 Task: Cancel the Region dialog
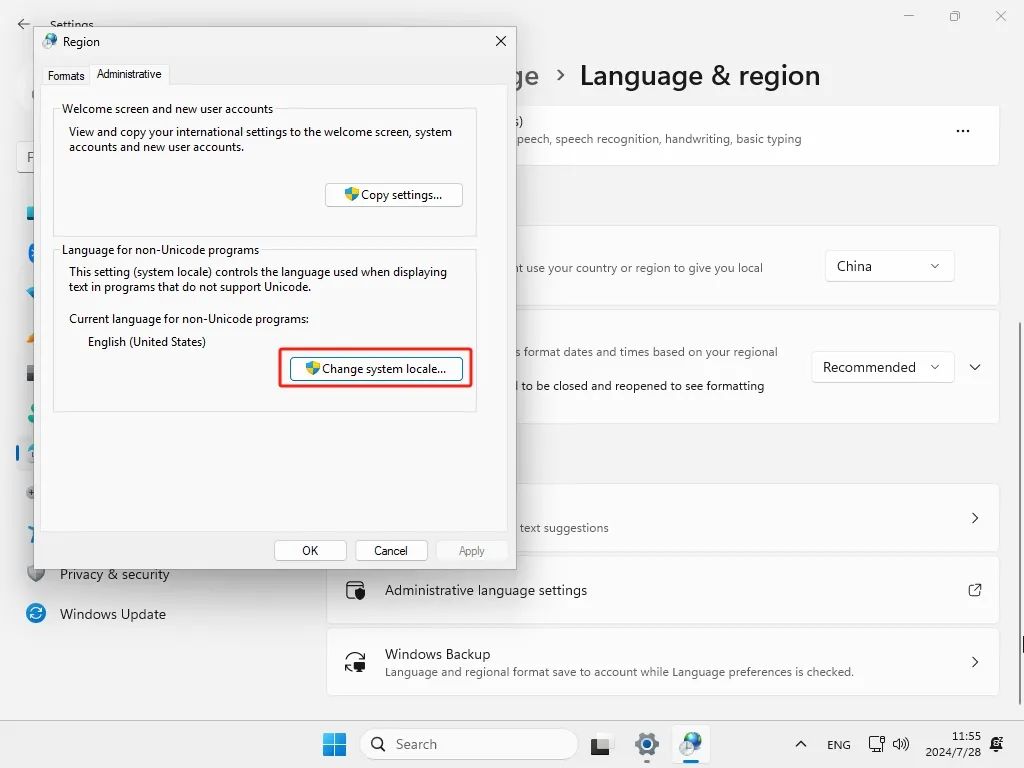click(x=391, y=551)
